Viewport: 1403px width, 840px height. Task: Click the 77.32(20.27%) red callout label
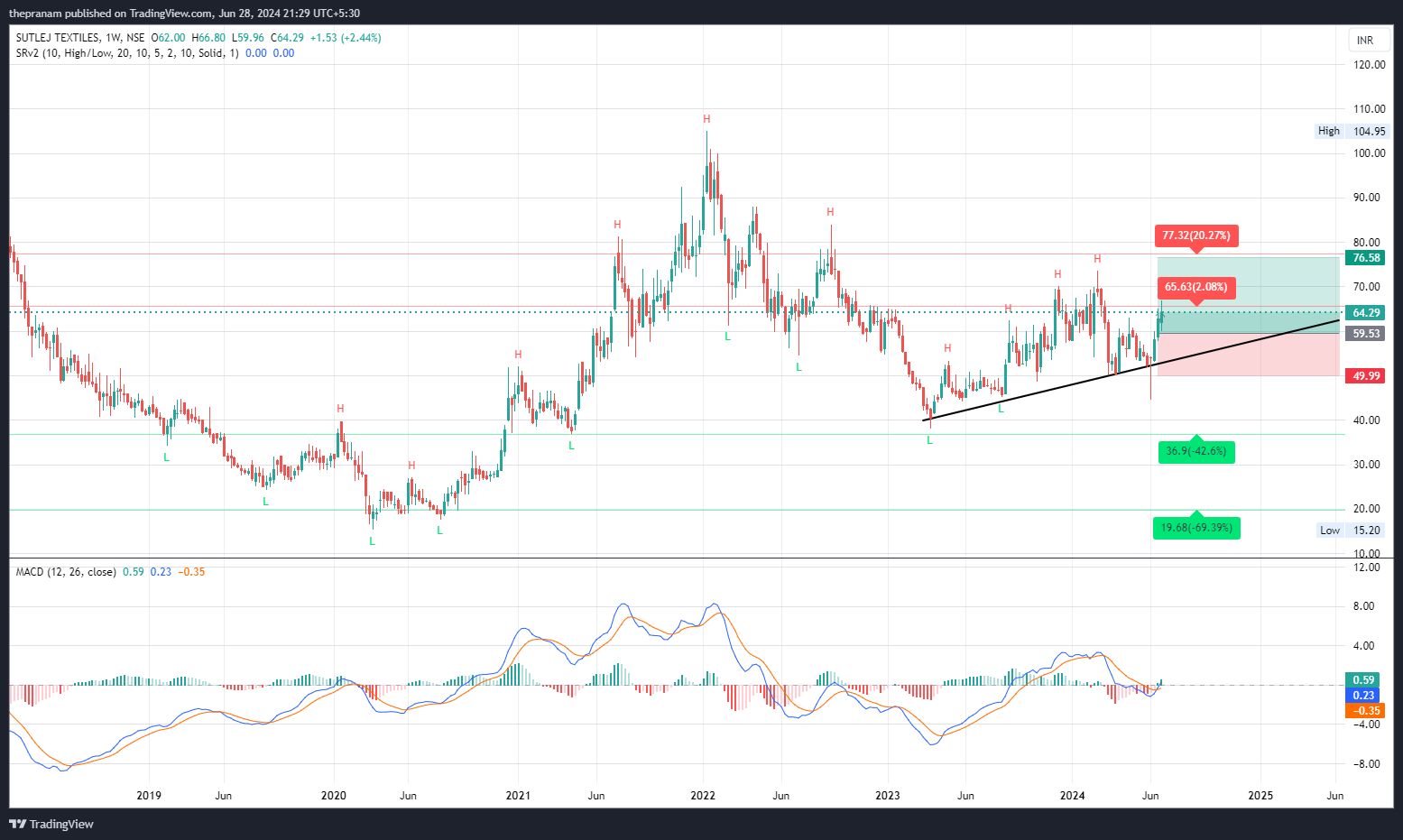coord(1196,235)
